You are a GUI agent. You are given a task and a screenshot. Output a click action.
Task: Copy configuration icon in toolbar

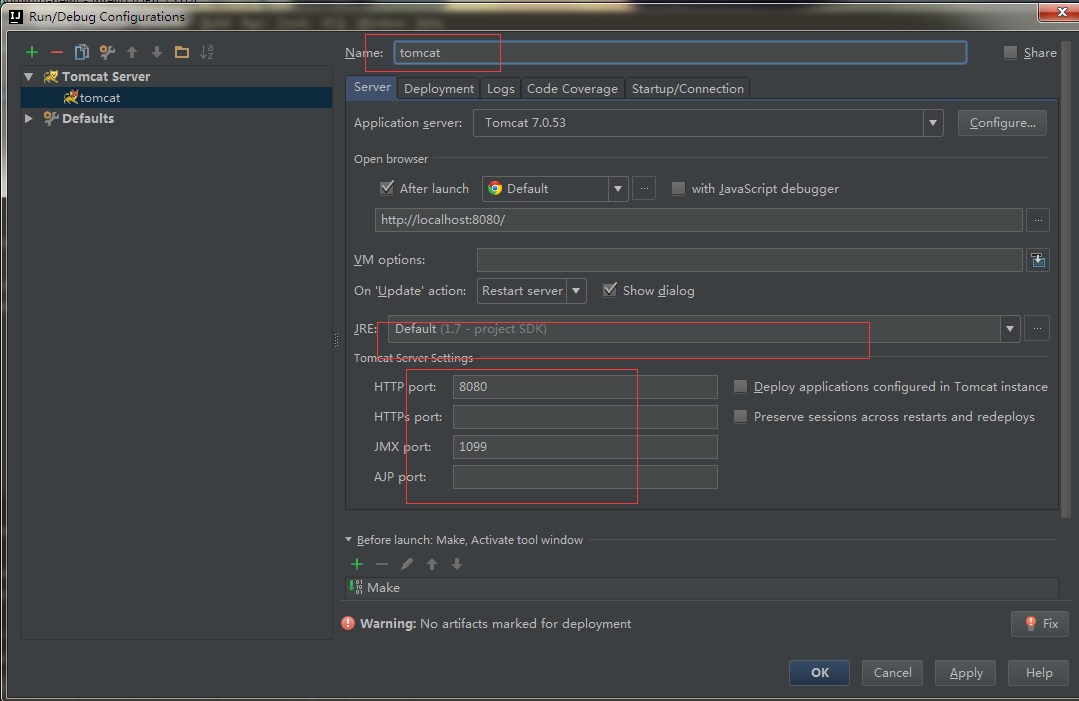tap(81, 52)
